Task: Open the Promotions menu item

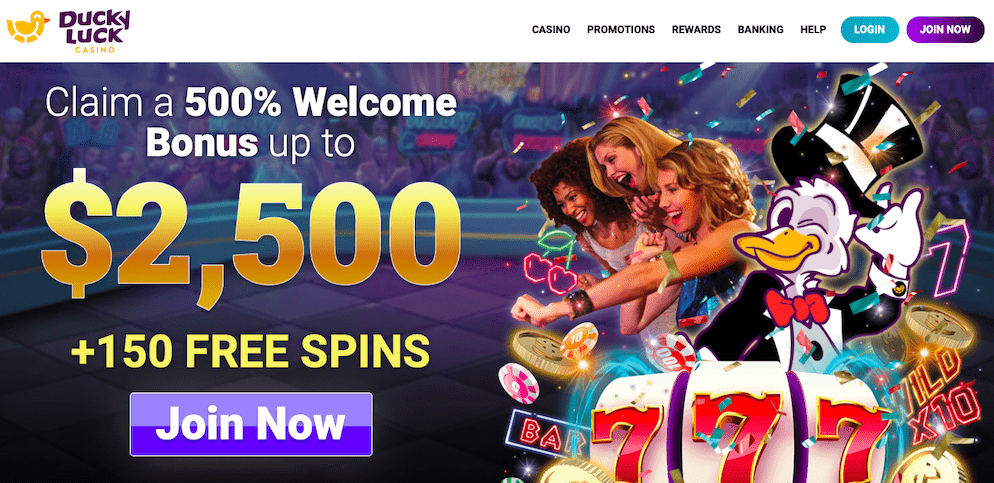Action: point(621,29)
